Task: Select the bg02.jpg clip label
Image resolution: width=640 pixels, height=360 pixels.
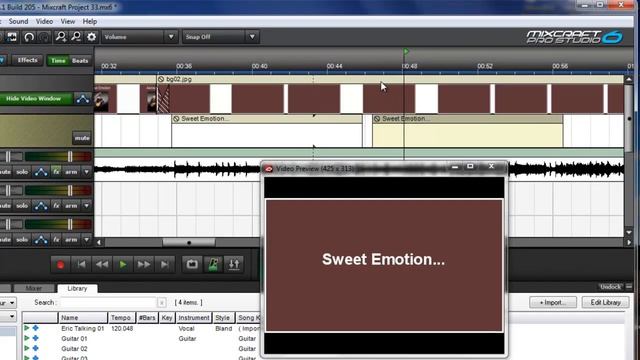Action: pyautogui.click(x=179, y=79)
